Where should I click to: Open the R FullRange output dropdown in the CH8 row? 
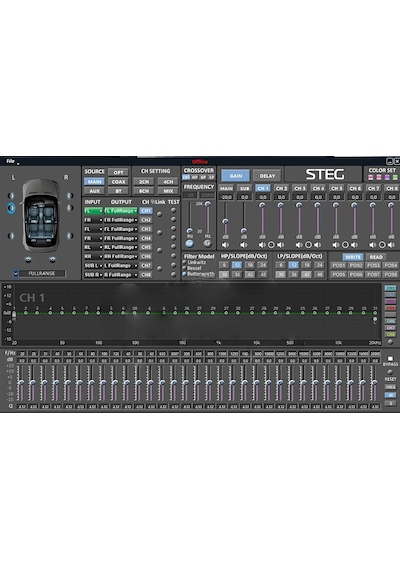pos(121,275)
